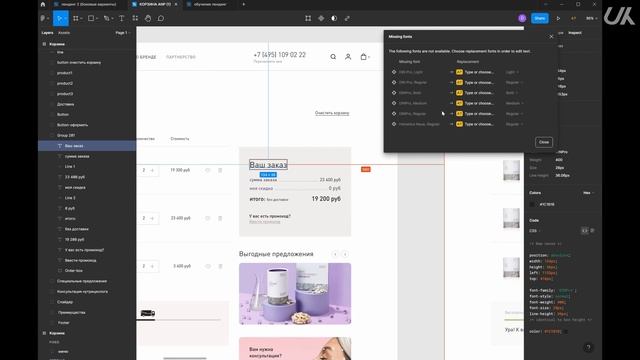The height and width of the screenshot is (360, 640).
Task: Add a new tab with plus button
Action: point(244,4)
